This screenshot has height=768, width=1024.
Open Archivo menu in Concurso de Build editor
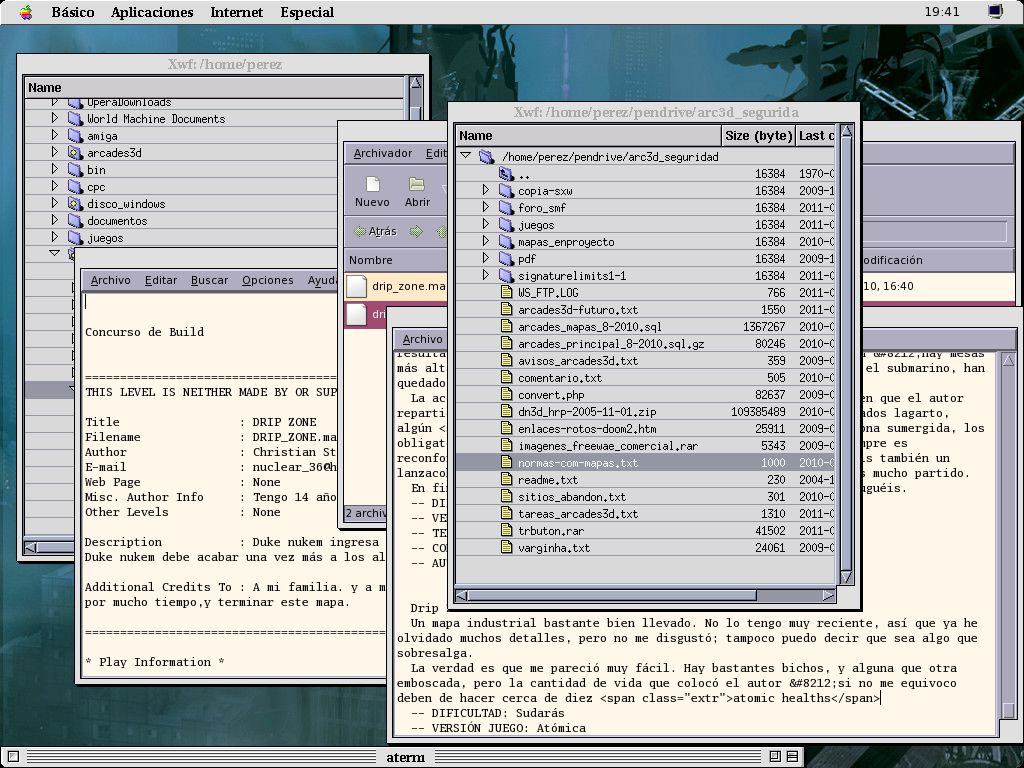[110, 280]
